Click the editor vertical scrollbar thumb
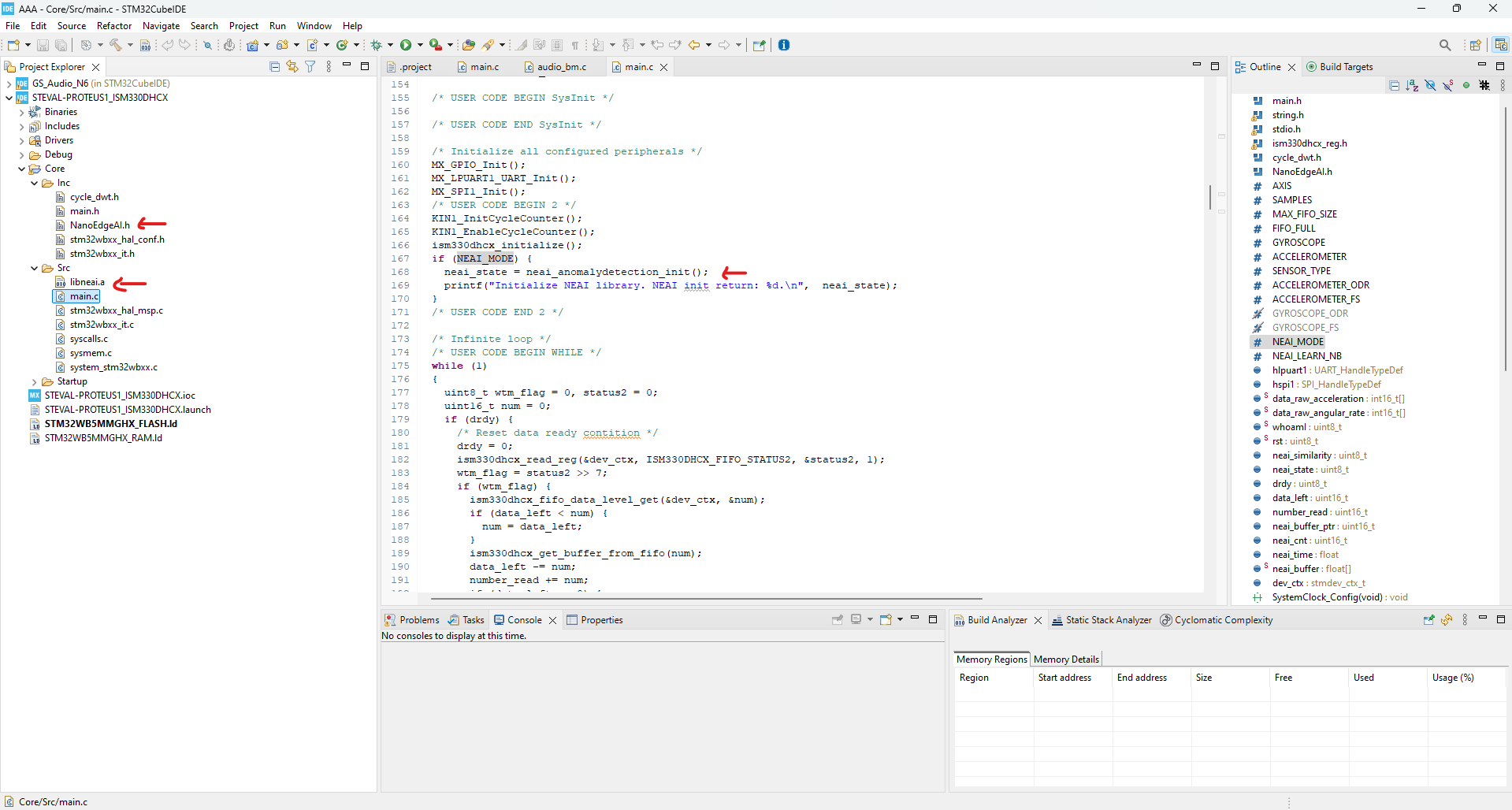 [1209, 197]
